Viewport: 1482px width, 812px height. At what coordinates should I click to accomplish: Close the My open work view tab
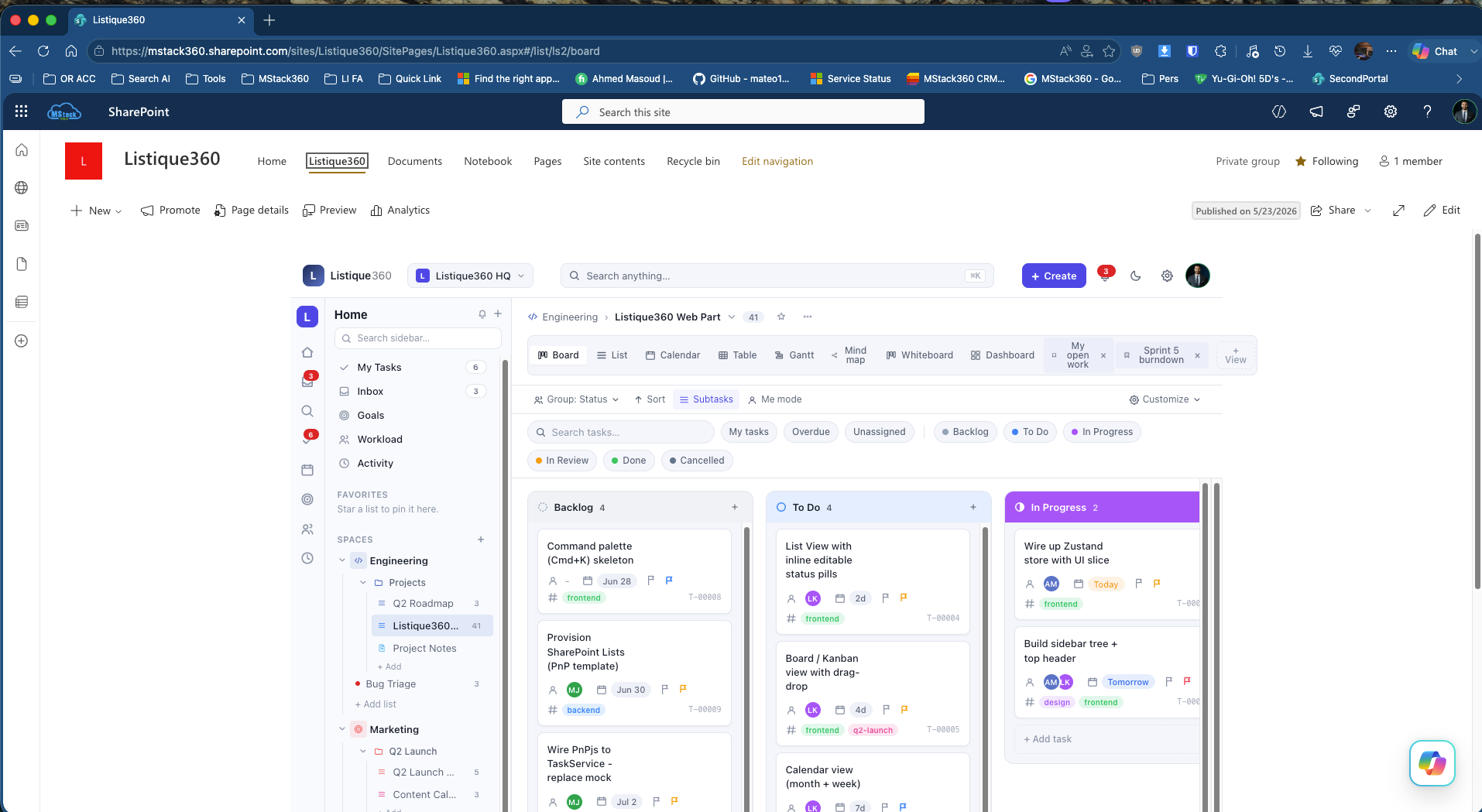1103,355
